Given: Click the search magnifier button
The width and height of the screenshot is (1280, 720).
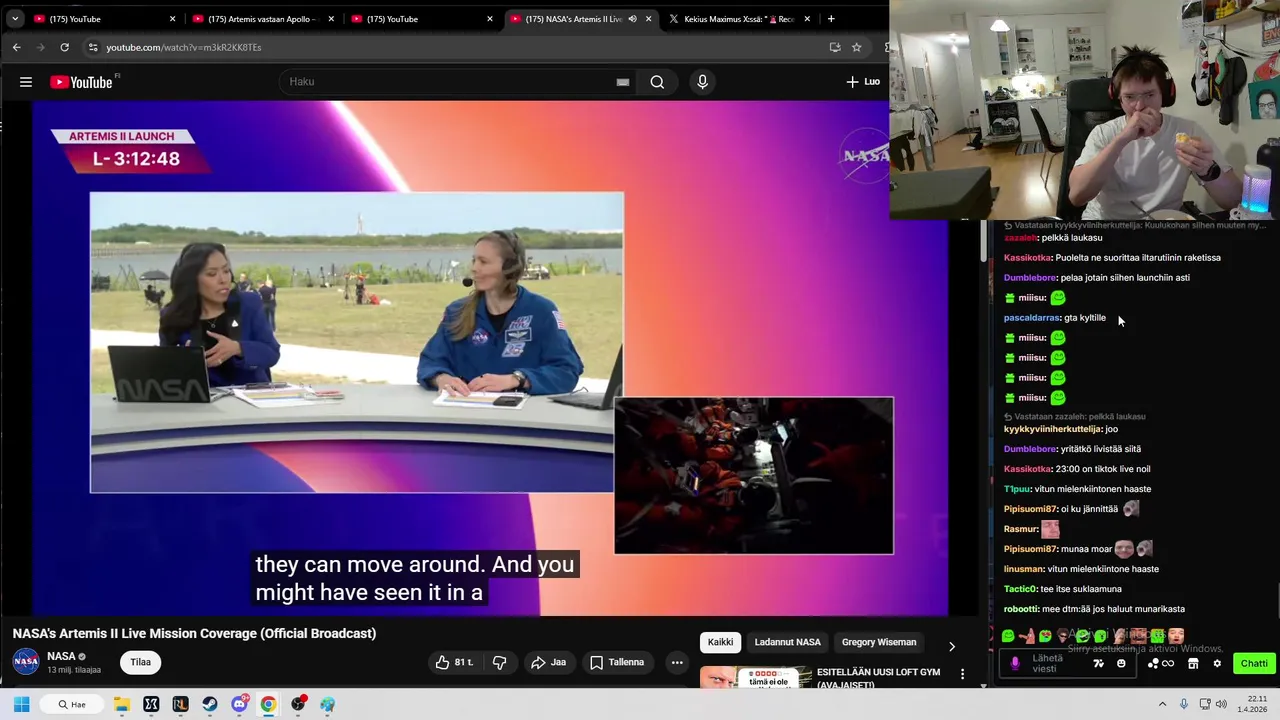Looking at the screenshot, I should [x=657, y=82].
